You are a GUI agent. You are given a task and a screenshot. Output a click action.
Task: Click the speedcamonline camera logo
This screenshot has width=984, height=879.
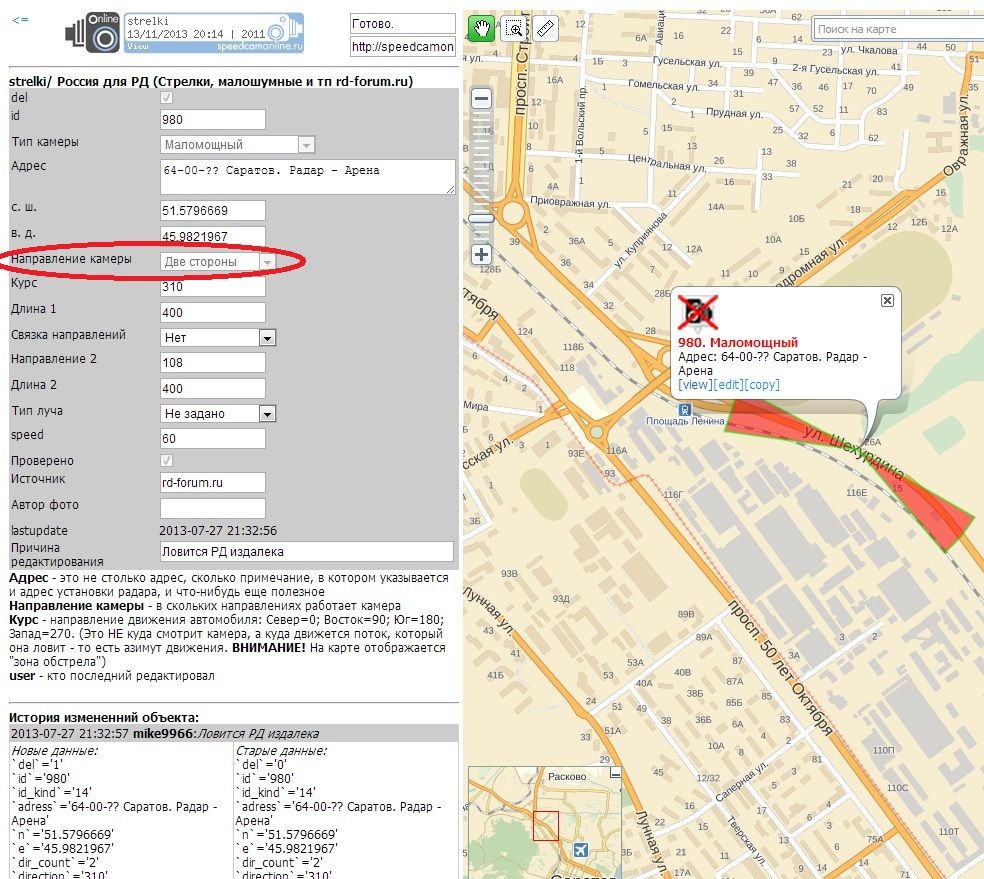click(92, 34)
